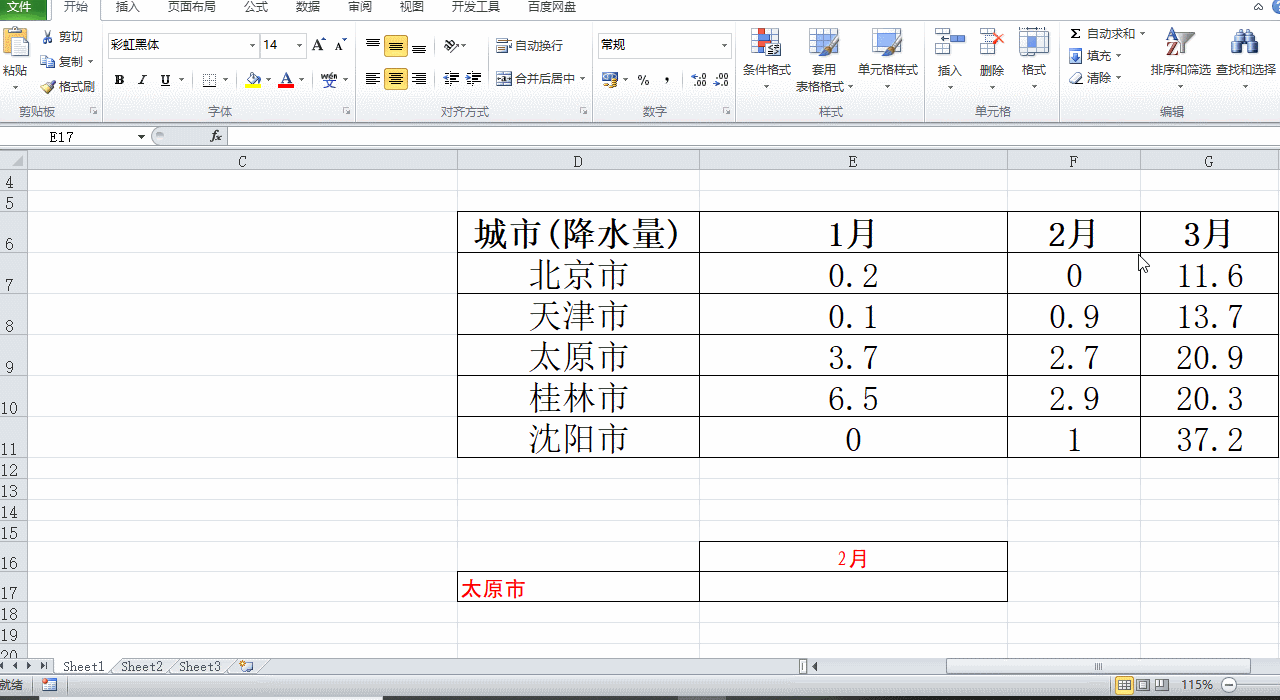Increase the cell indent
1280x700 pixels.
pos(474,79)
